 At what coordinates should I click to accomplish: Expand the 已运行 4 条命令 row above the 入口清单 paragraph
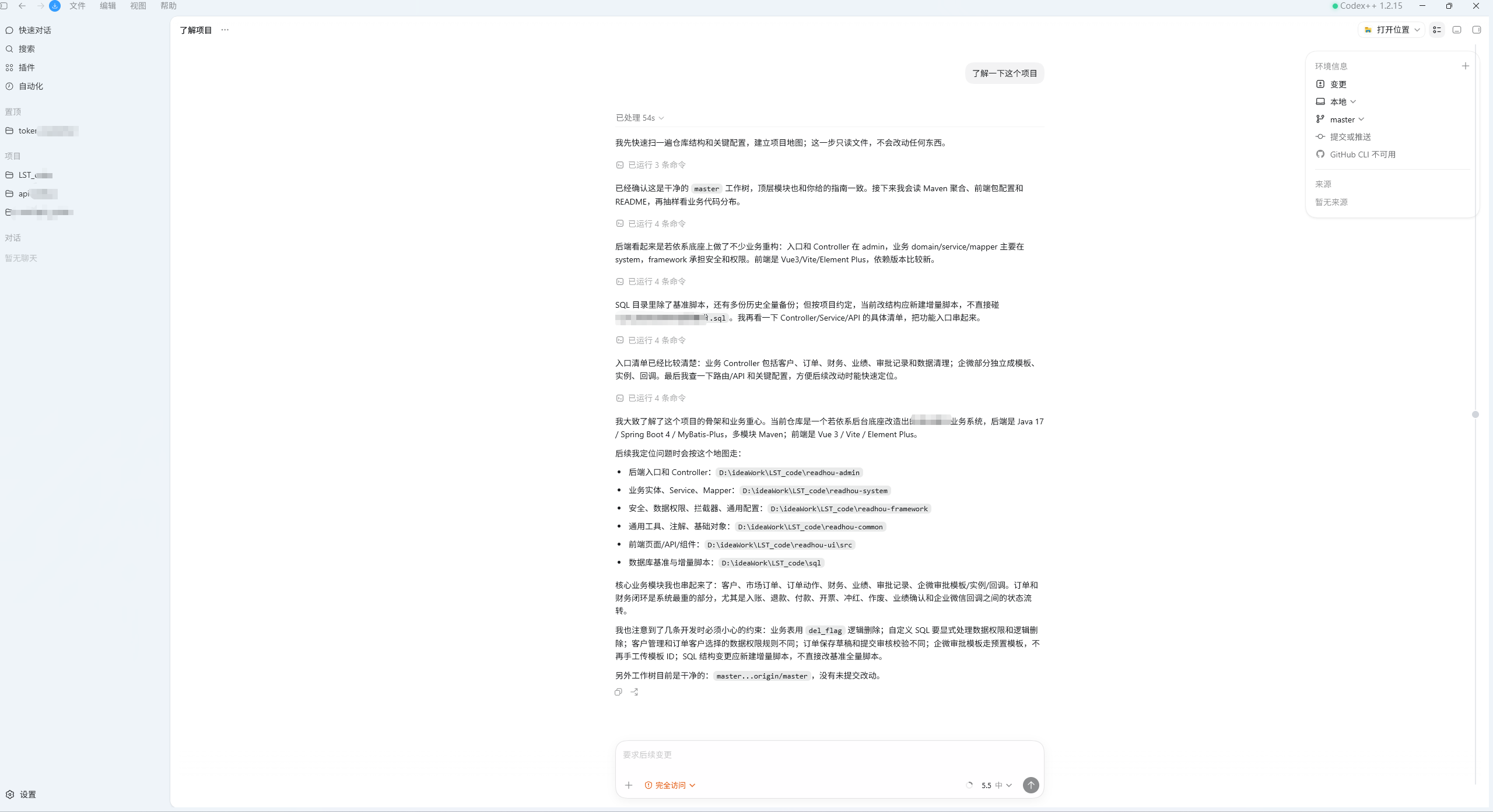(x=651, y=340)
